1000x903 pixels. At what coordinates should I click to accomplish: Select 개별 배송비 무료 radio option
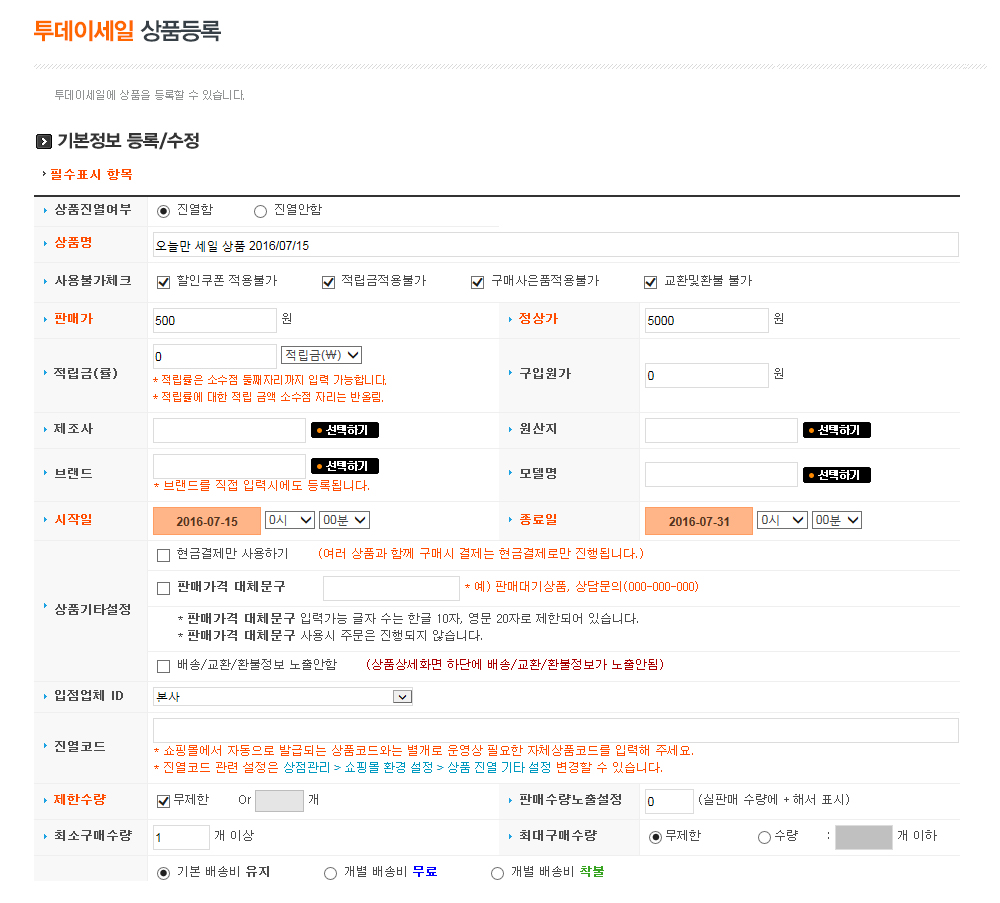click(x=330, y=873)
